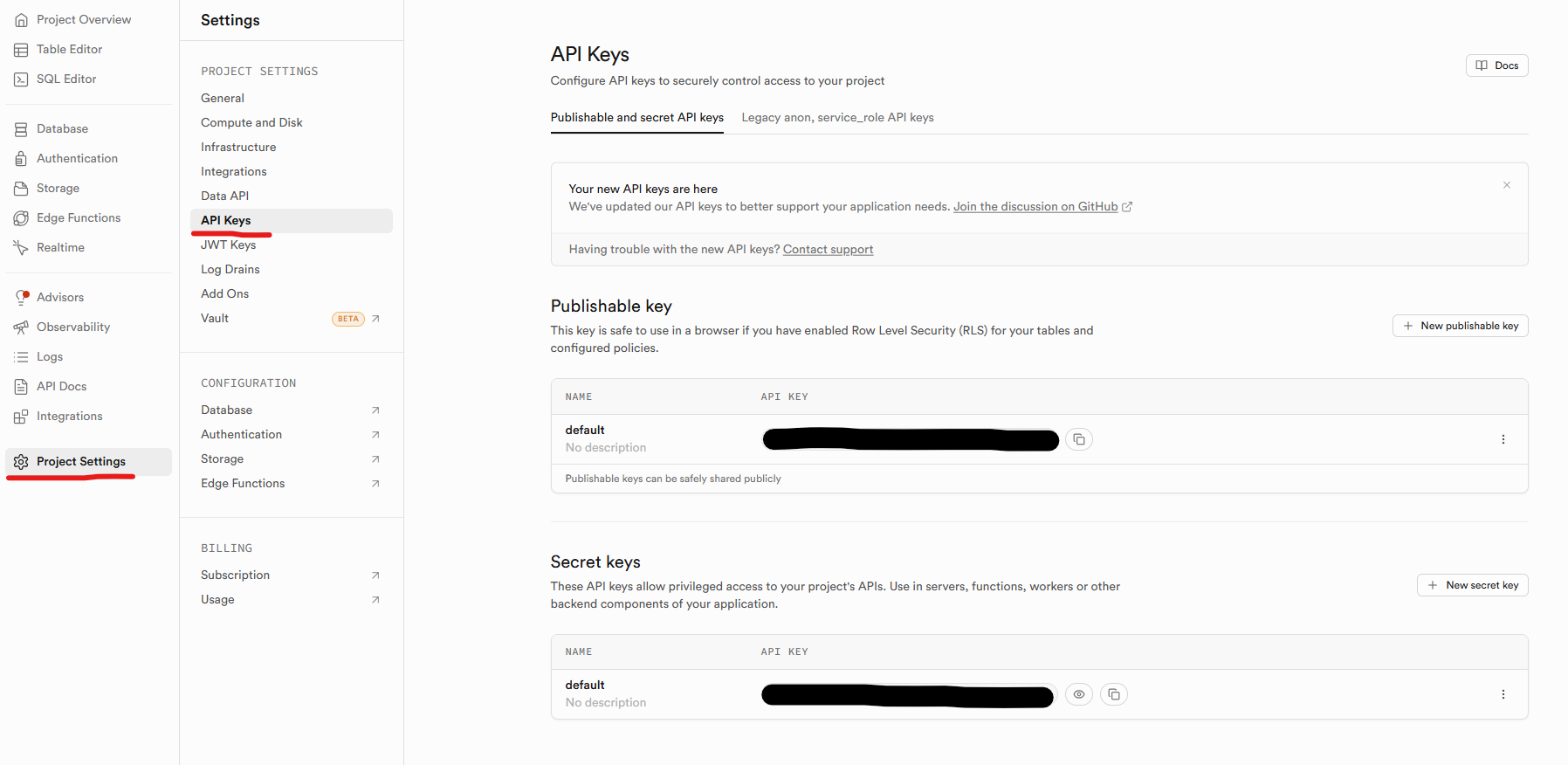The height and width of the screenshot is (765, 1568).
Task: Open Table Editor in sidebar
Action: (69, 49)
